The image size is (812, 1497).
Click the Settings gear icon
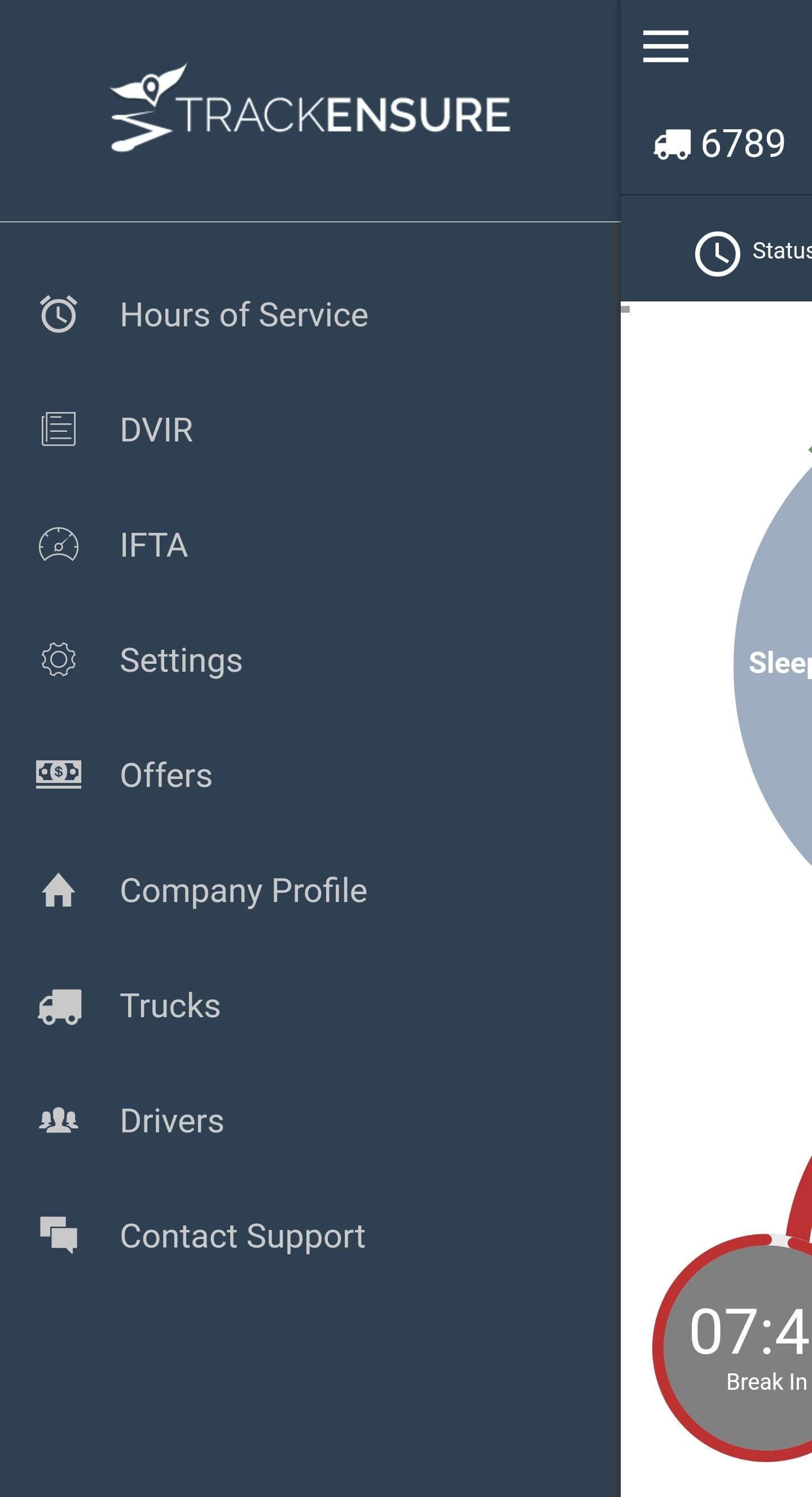pyautogui.click(x=59, y=659)
